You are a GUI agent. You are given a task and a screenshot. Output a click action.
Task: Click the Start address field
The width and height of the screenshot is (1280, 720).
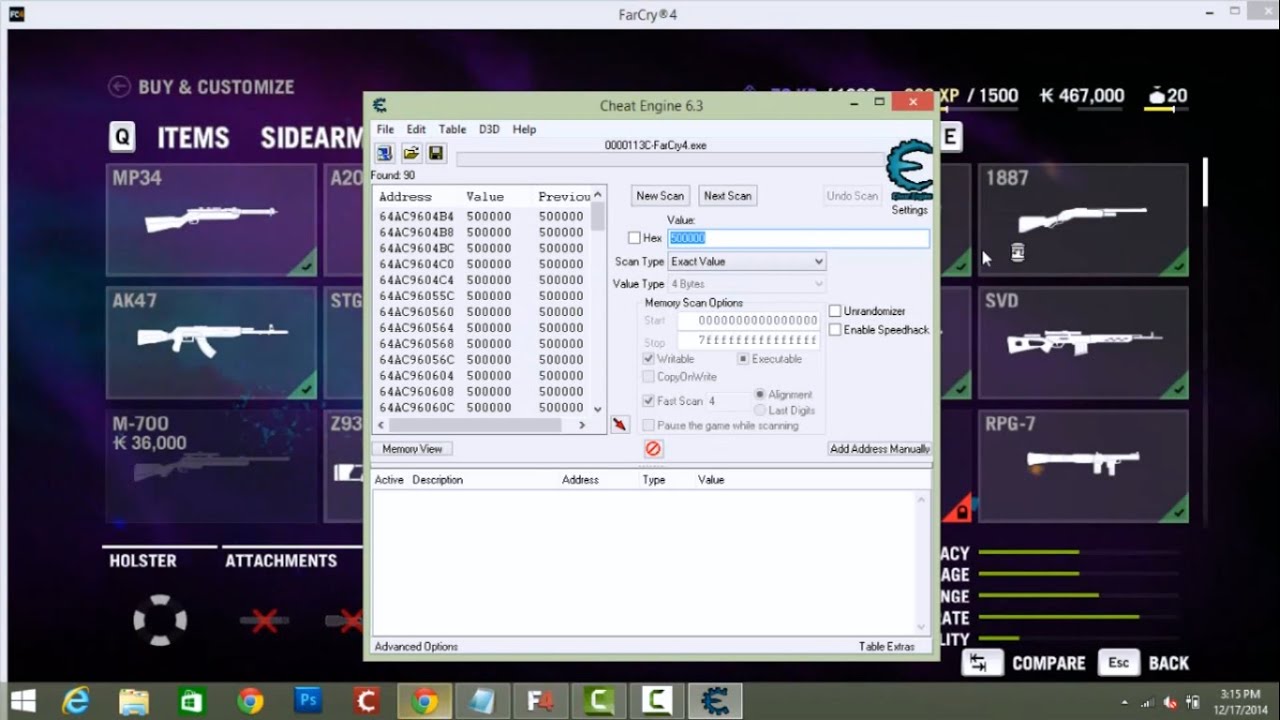click(748, 321)
